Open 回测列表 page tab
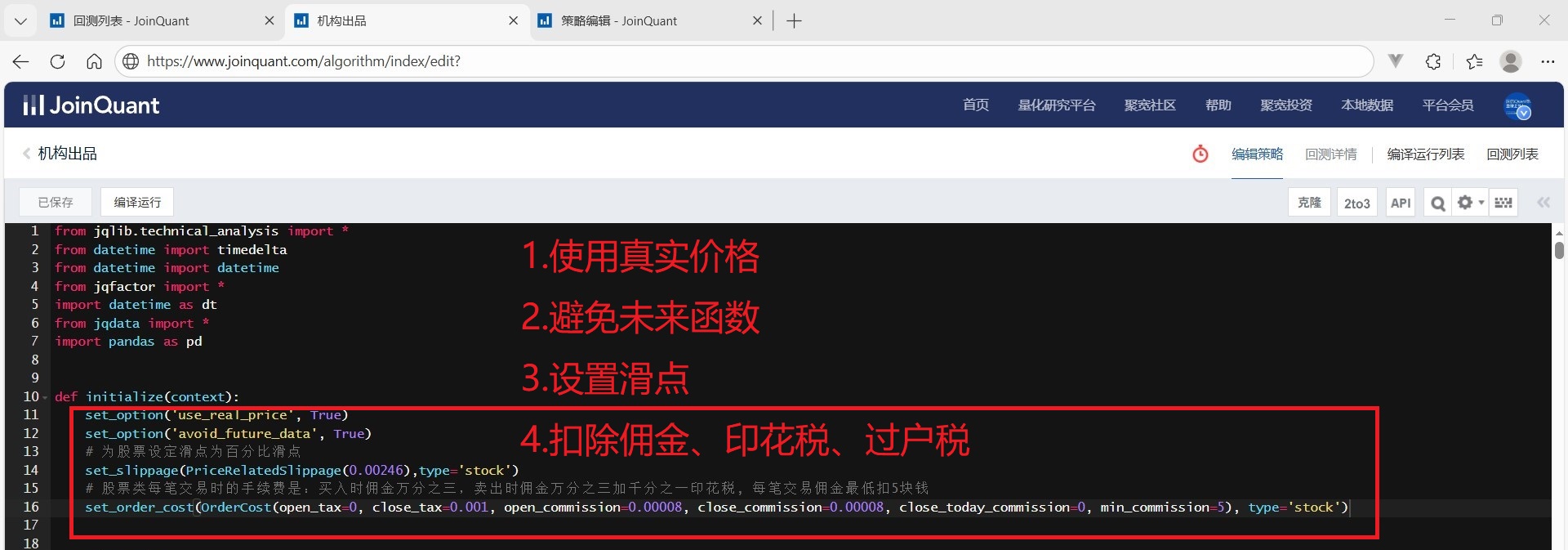This screenshot has height=550, width=1568. pos(1512,154)
